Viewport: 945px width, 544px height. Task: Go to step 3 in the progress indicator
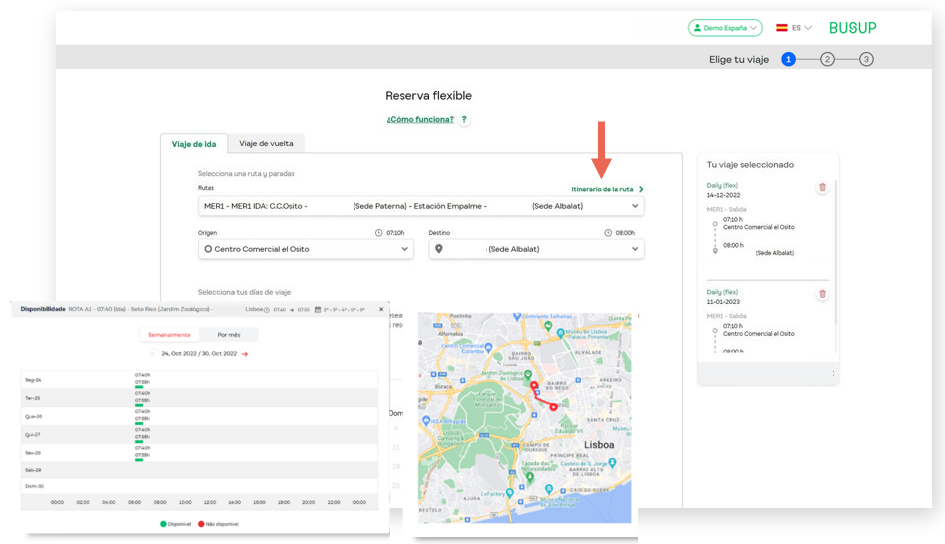click(x=866, y=59)
